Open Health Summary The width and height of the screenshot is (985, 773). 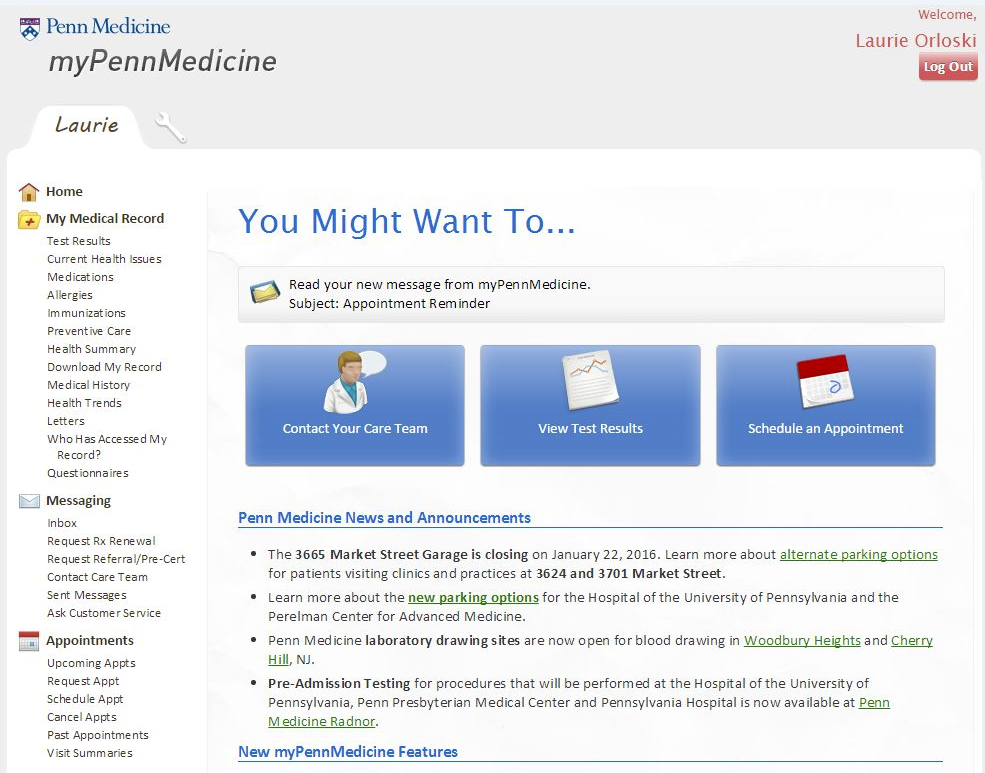click(x=91, y=349)
